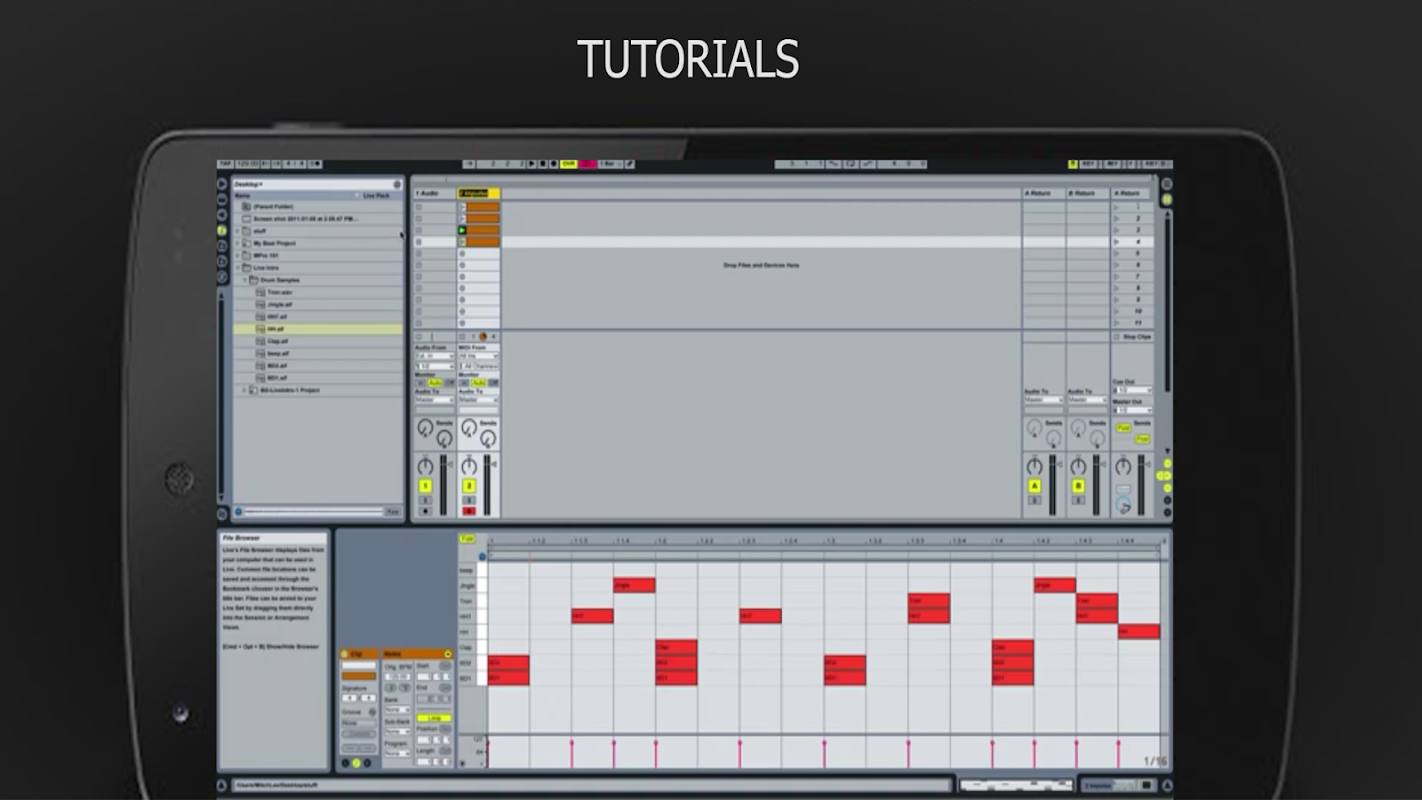Screen dimensions: 1422x800
Task: Click Stop Clips in Master track
Action: tap(1132, 337)
